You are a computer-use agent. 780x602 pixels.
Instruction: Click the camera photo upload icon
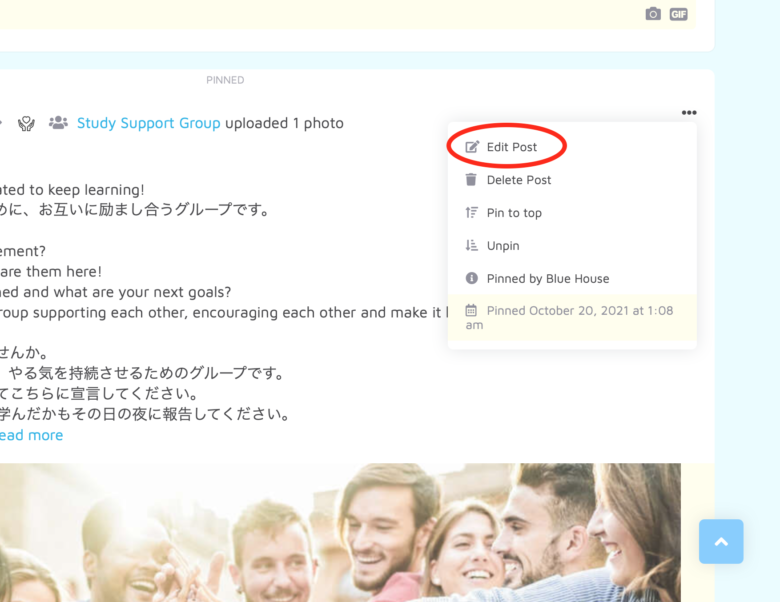click(653, 14)
